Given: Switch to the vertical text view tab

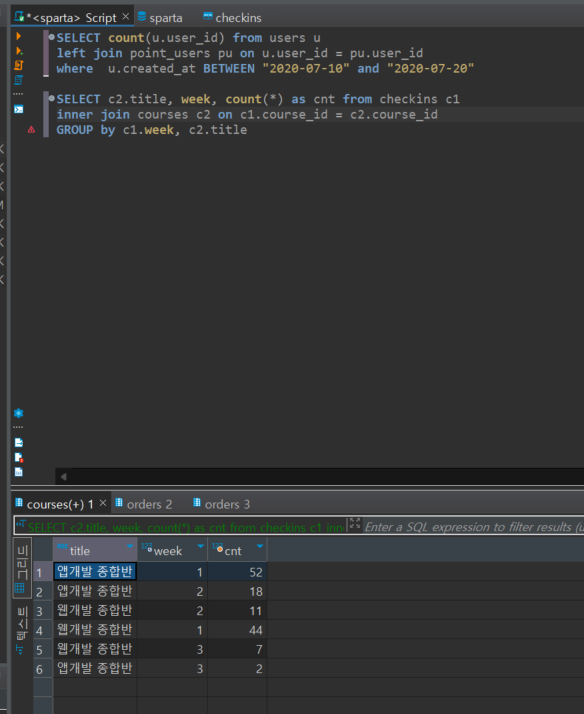Looking at the screenshot, I should [21, 630].
